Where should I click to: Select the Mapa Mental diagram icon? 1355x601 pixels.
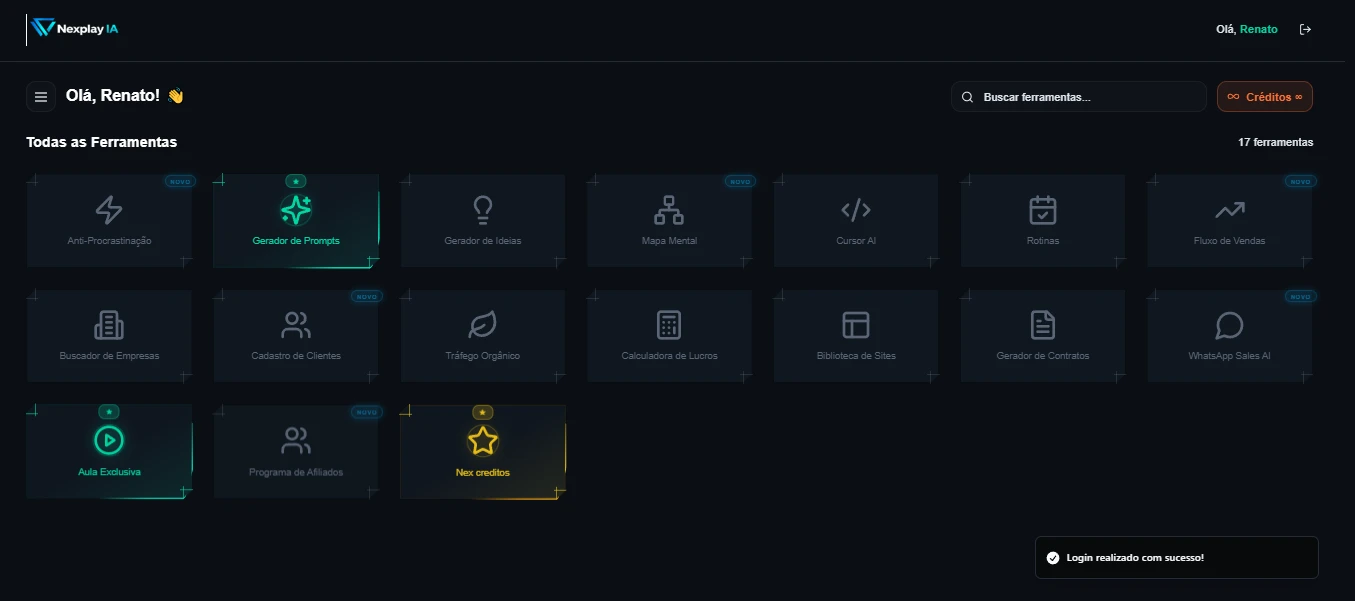(669, 210)
